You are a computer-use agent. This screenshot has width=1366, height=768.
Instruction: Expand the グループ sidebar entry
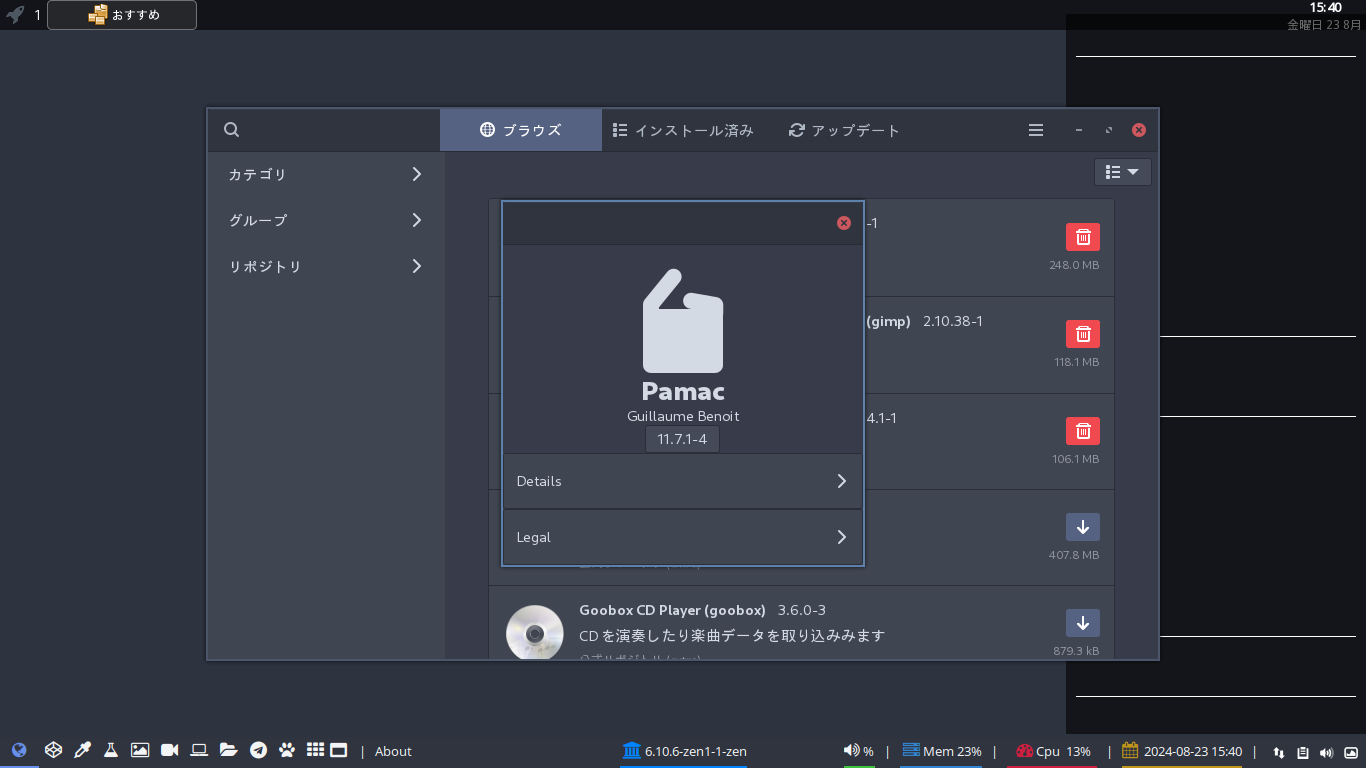pos(326,220)
